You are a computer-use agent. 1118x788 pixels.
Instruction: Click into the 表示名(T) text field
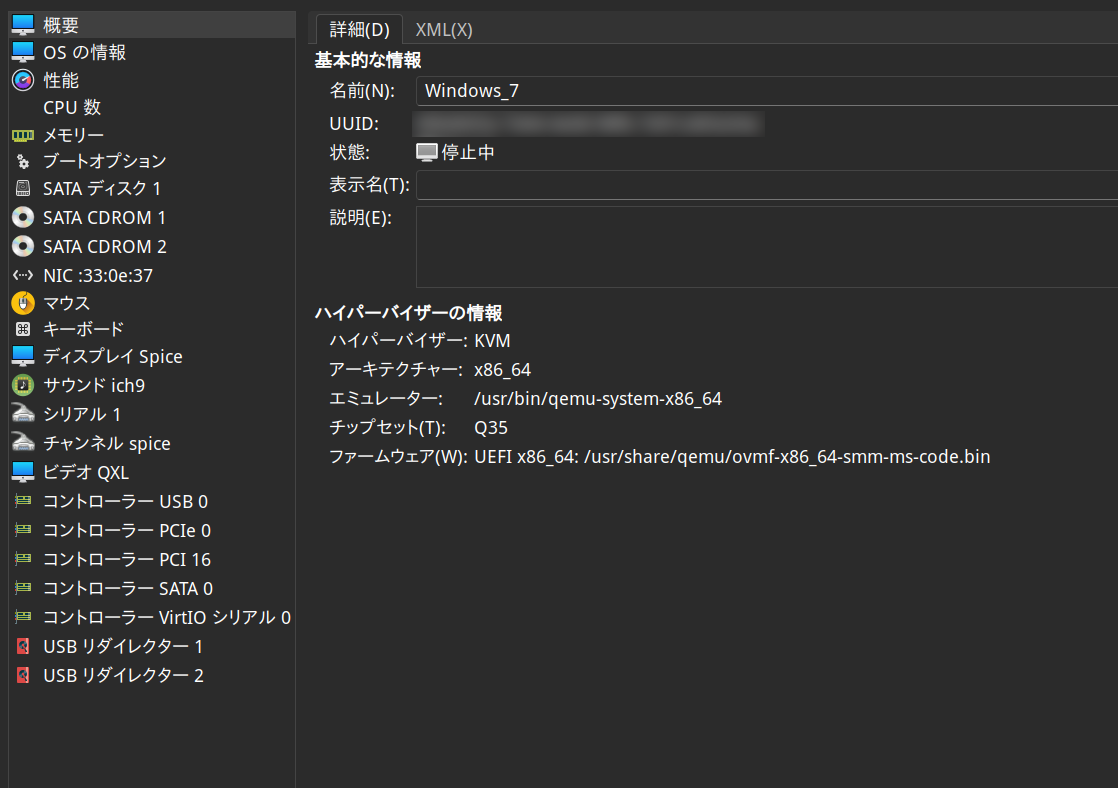click(x=766, y=185)
